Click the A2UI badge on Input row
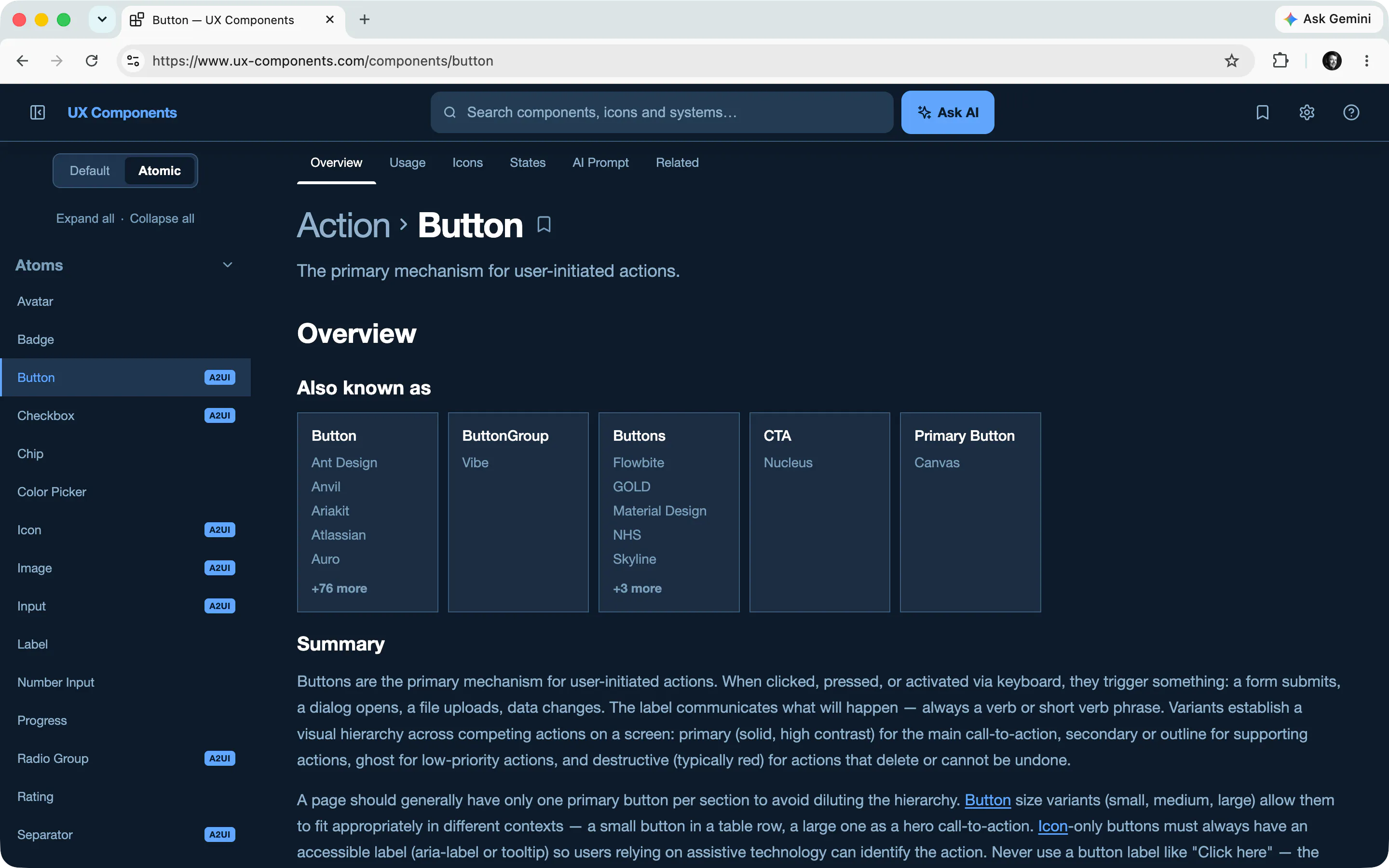Viewport: 1389px width, 868px height. (x=220, y=606)
